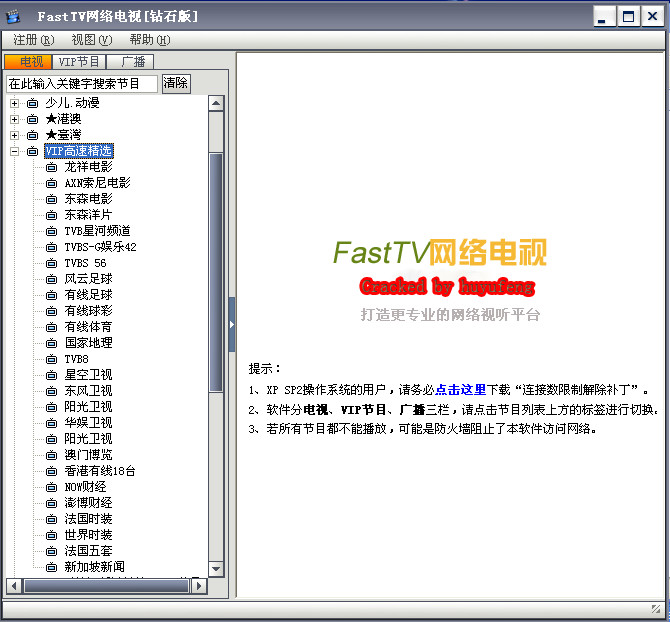
Task: Select the 法国时装 channel
Action: (x=88, y=519)
